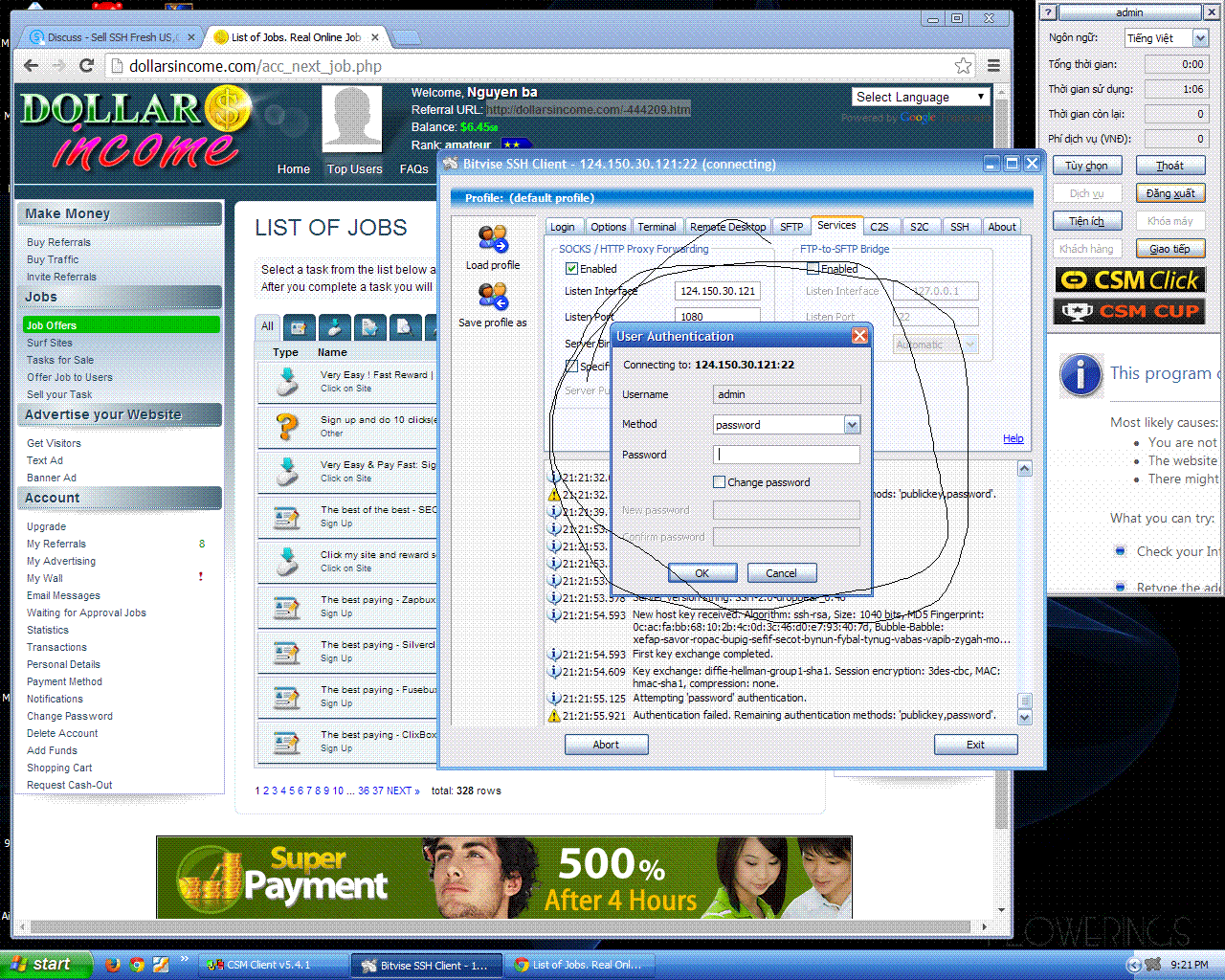Click the Giao tiếp button in CSM panel
1225x980 pixels.
[x=1170, y=249]
